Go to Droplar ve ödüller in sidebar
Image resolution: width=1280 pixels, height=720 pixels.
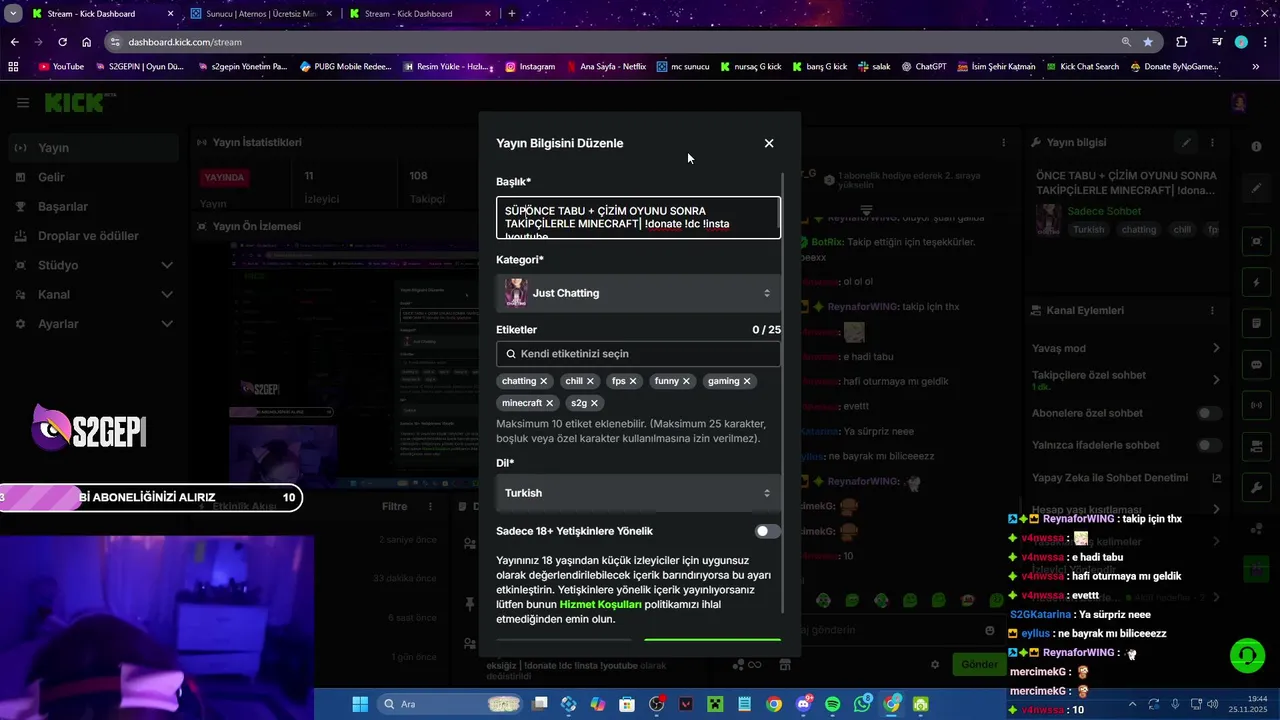[x=92, y=236]
